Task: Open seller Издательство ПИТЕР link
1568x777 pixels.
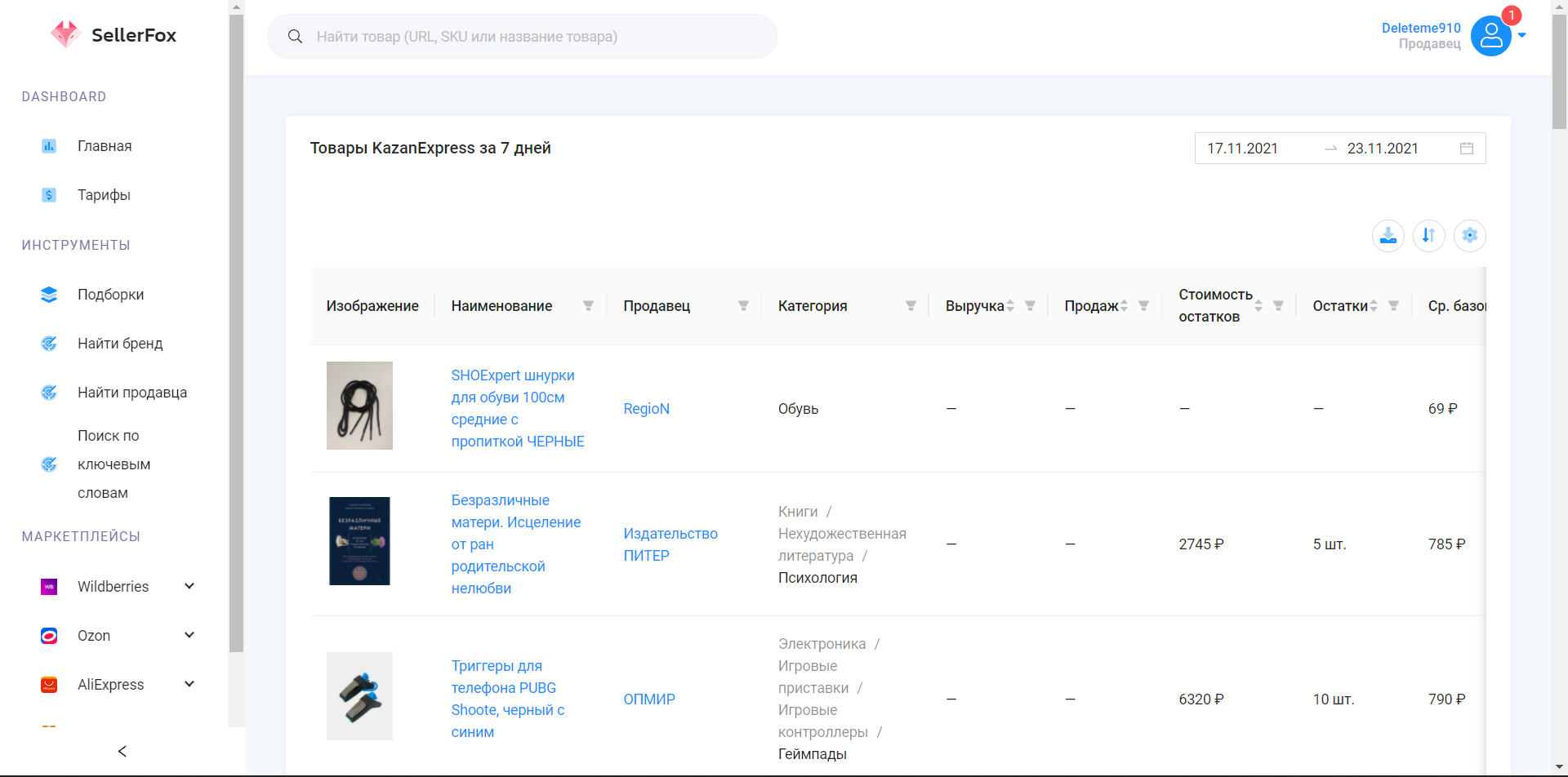Action: point(670,544)
